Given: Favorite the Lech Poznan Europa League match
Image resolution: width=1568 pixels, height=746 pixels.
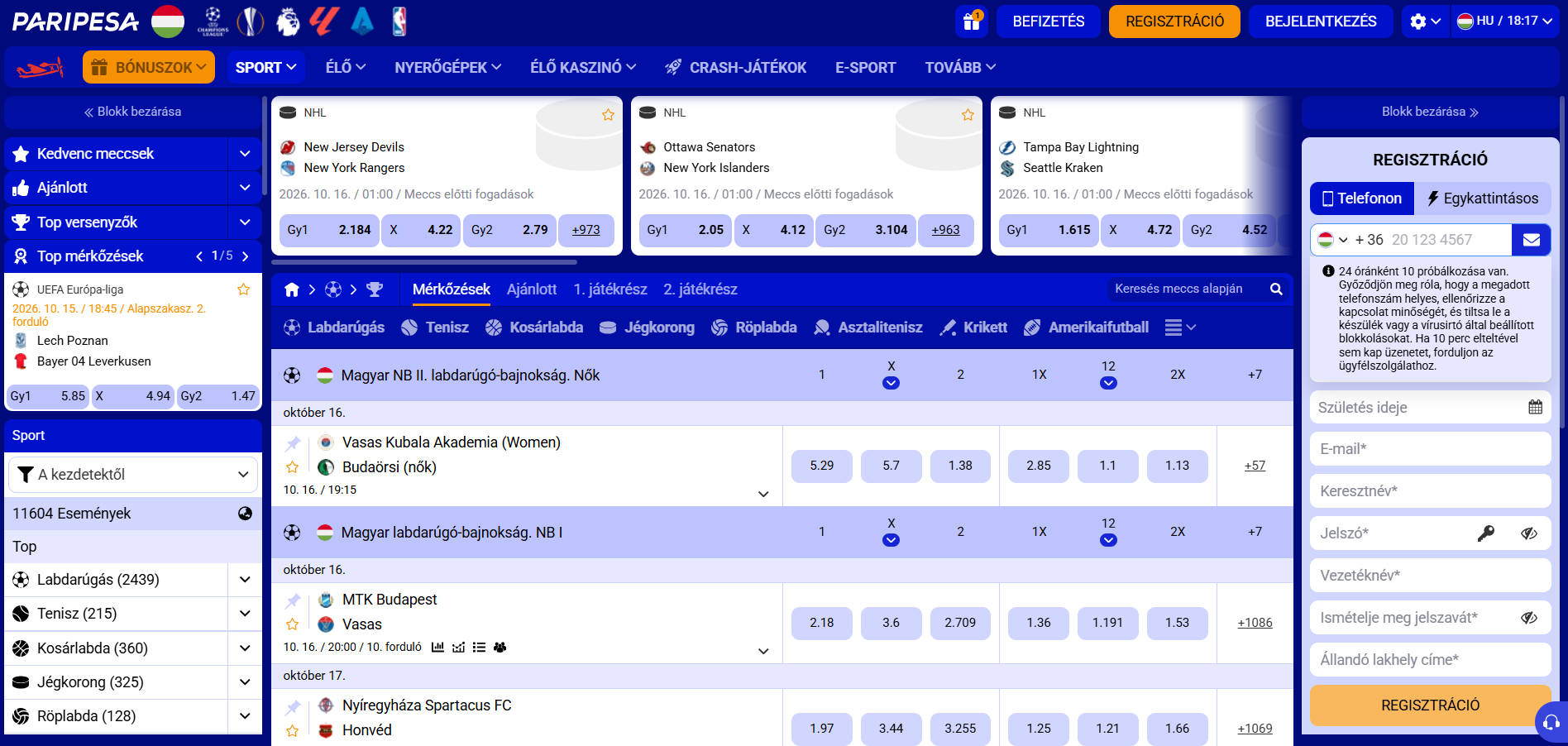Looking at the screenshot, I should 243,289.
